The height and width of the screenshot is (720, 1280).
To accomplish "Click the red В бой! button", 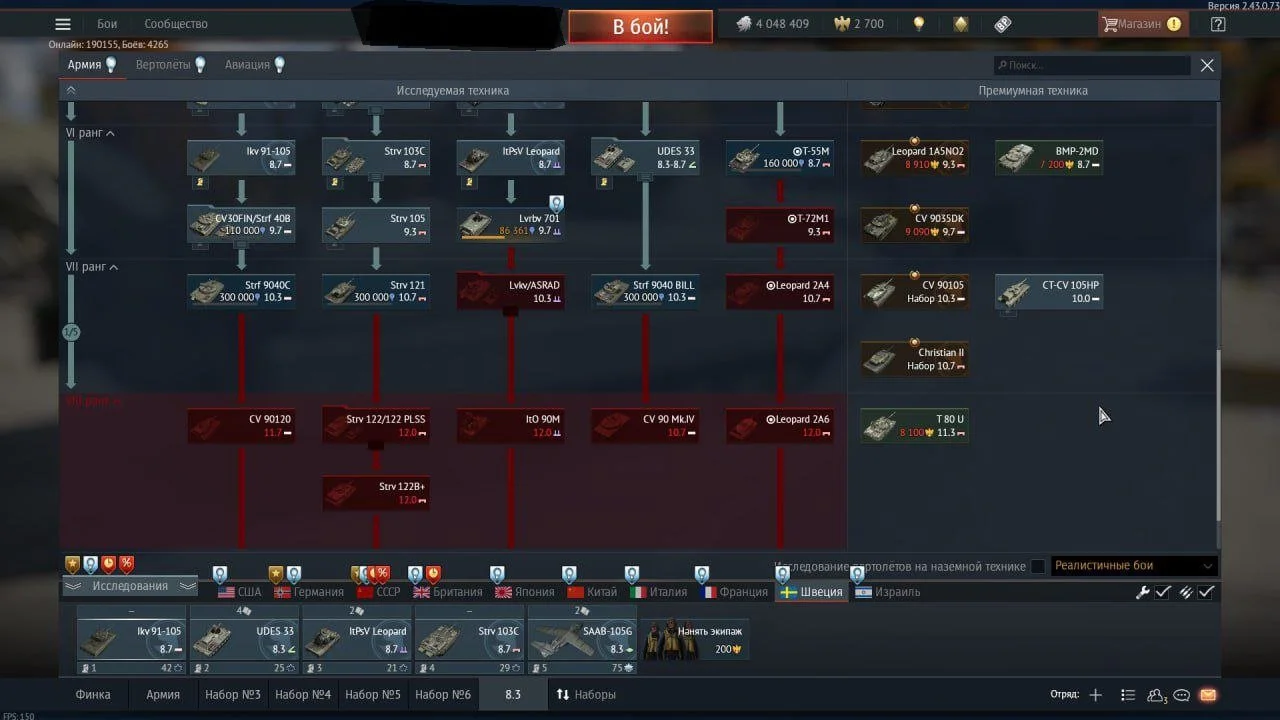I will (641, 26).
